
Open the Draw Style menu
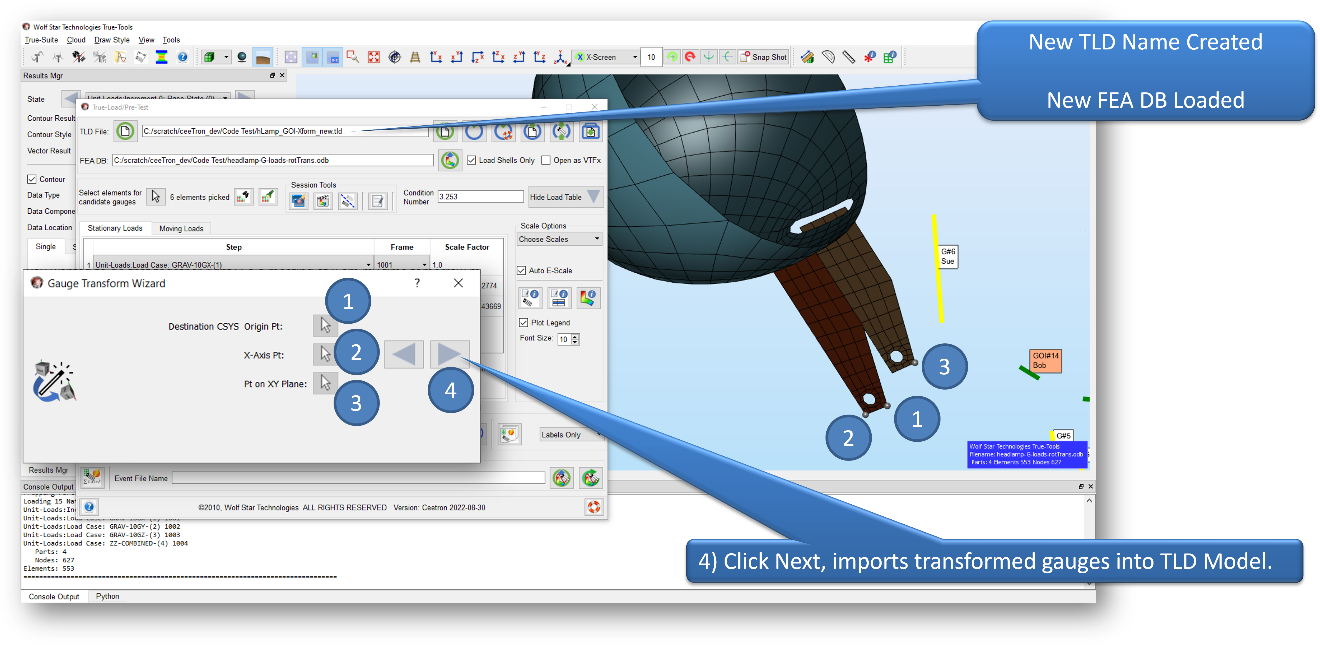coord(112,40)
